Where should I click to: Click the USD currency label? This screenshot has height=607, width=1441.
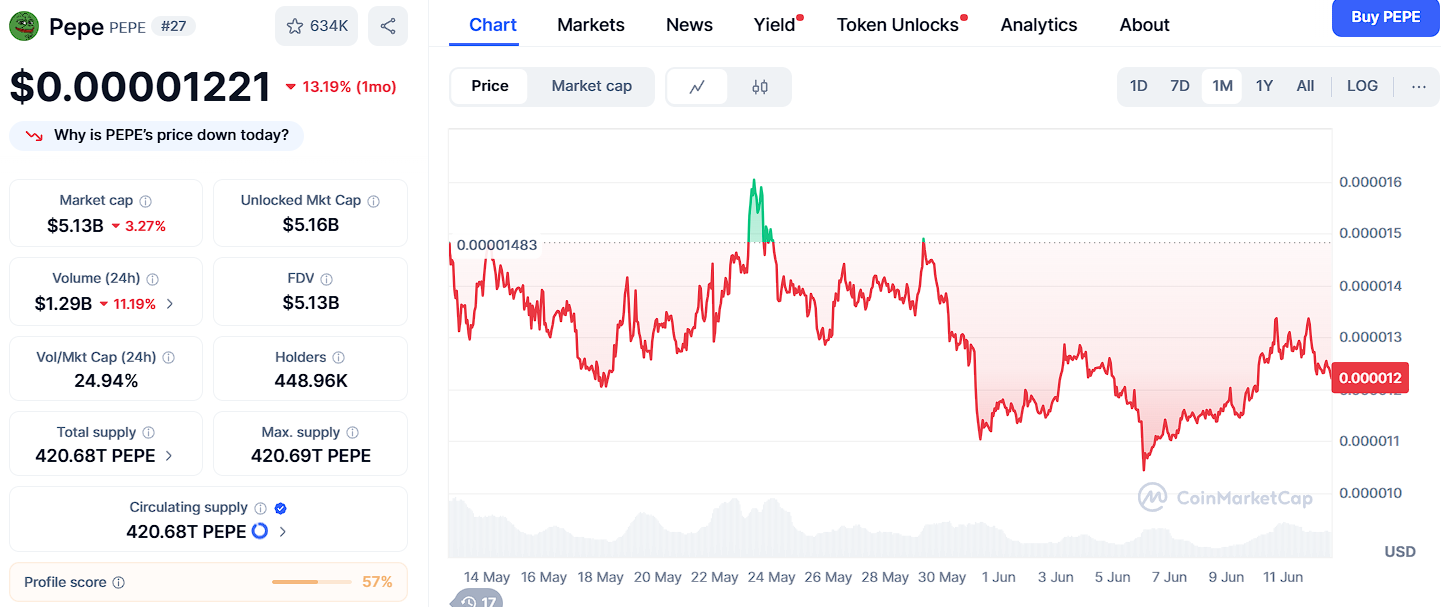pyautogui.click(x=1400, y=552)
